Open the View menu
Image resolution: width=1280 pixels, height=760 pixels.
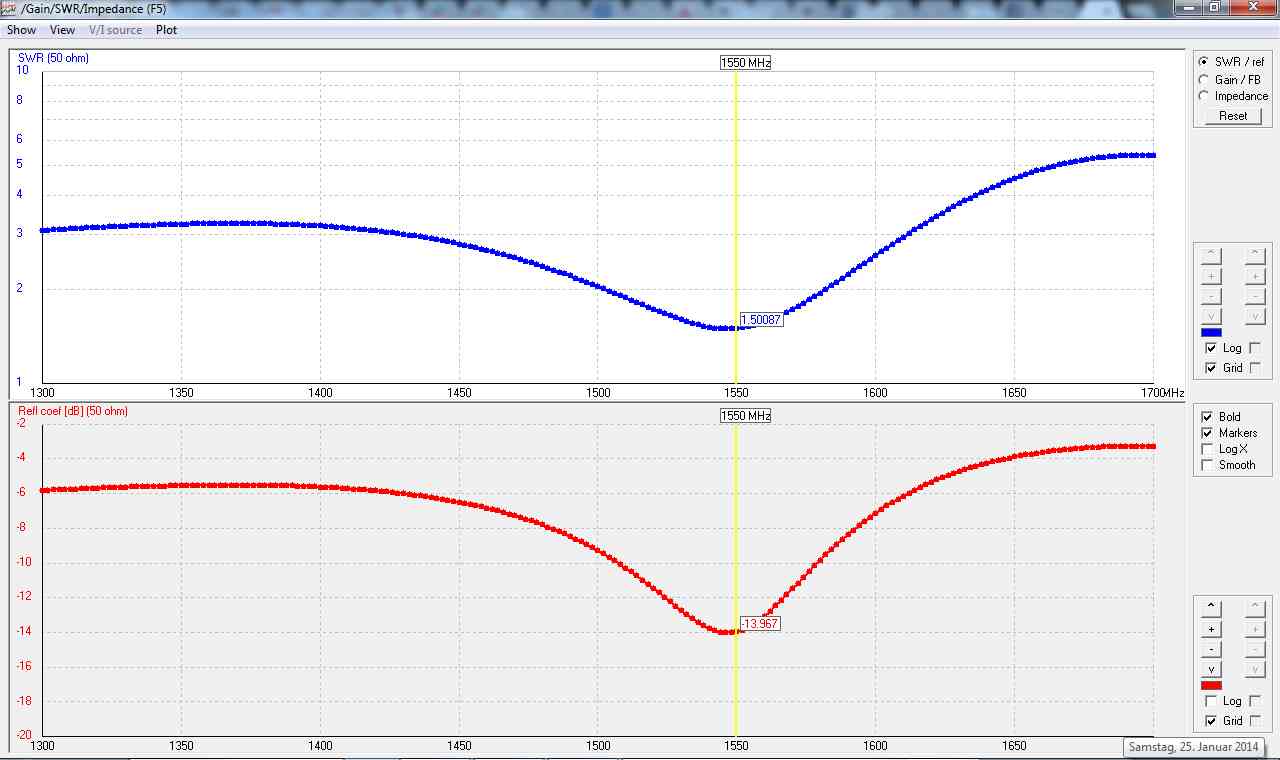click(62, 30)
